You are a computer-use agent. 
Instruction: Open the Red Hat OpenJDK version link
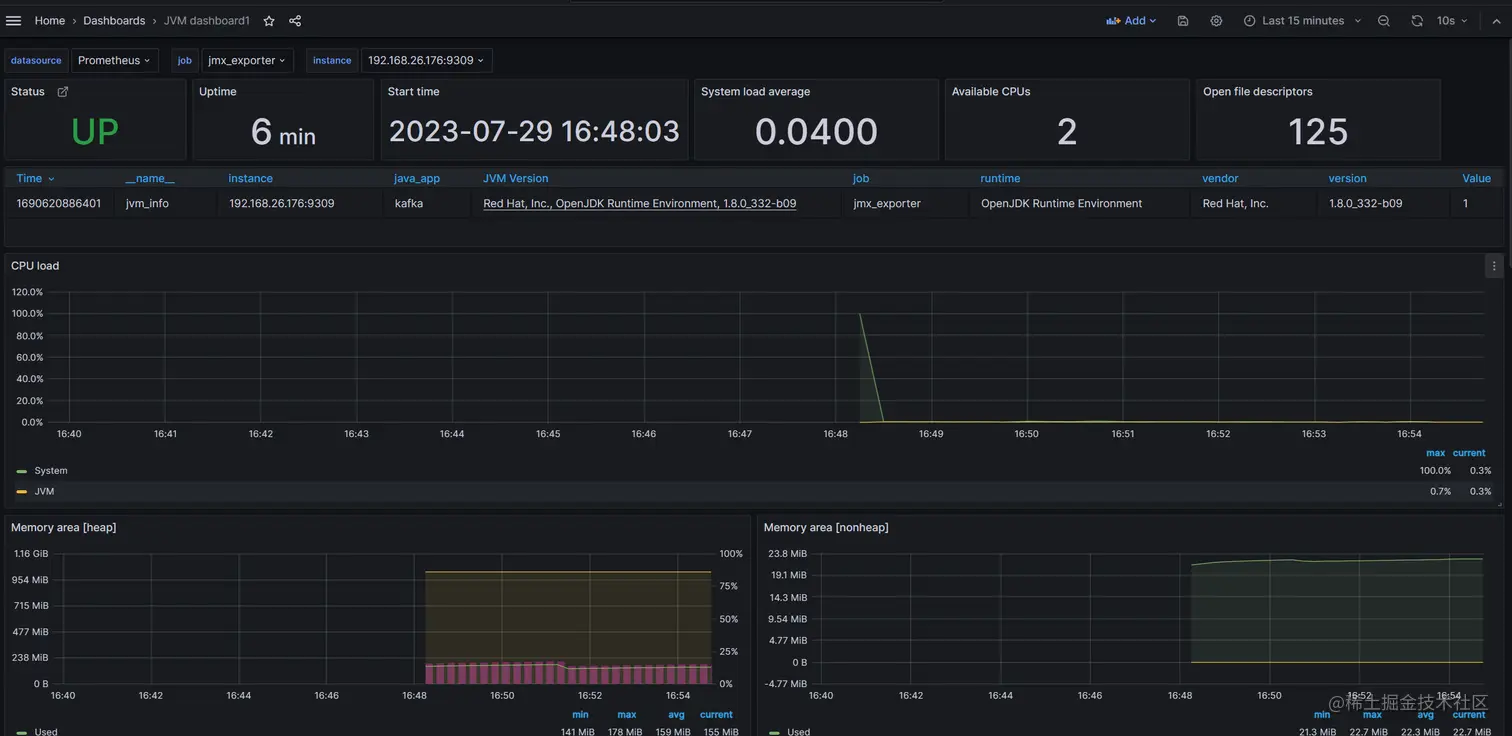(639, 203)
